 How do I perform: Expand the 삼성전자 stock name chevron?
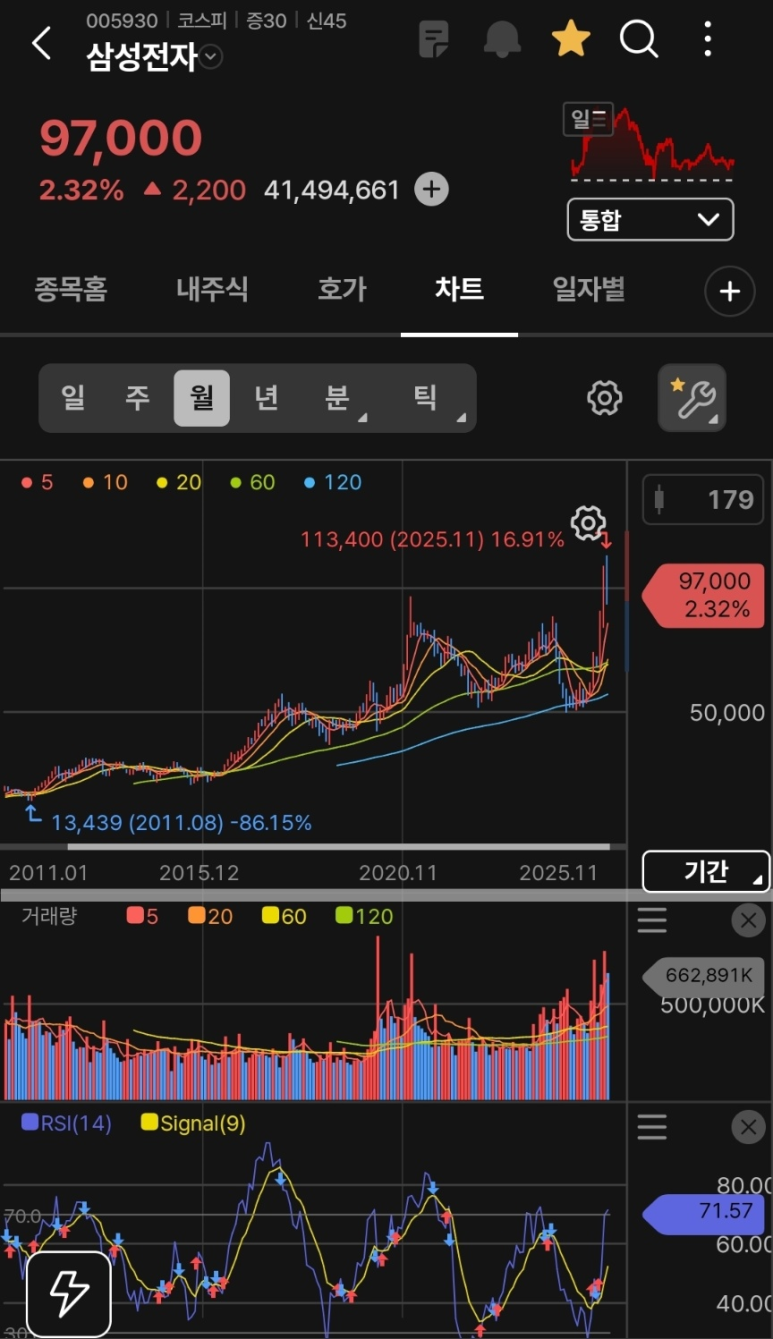tap(210, 58)
